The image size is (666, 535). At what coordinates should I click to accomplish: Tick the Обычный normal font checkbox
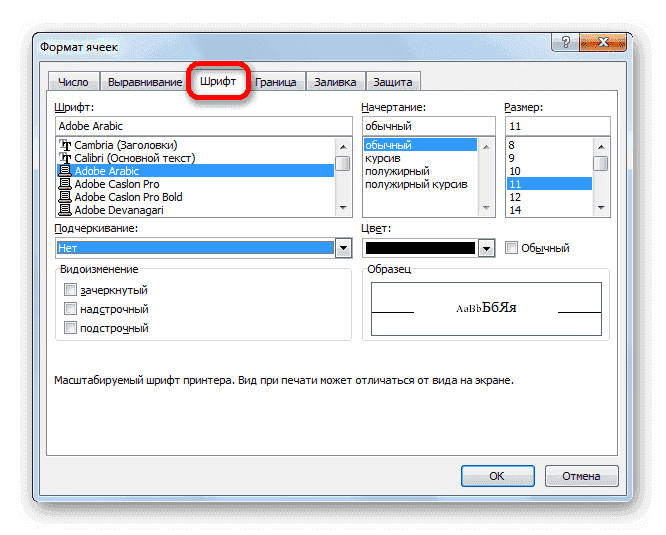tap(512, 248)
